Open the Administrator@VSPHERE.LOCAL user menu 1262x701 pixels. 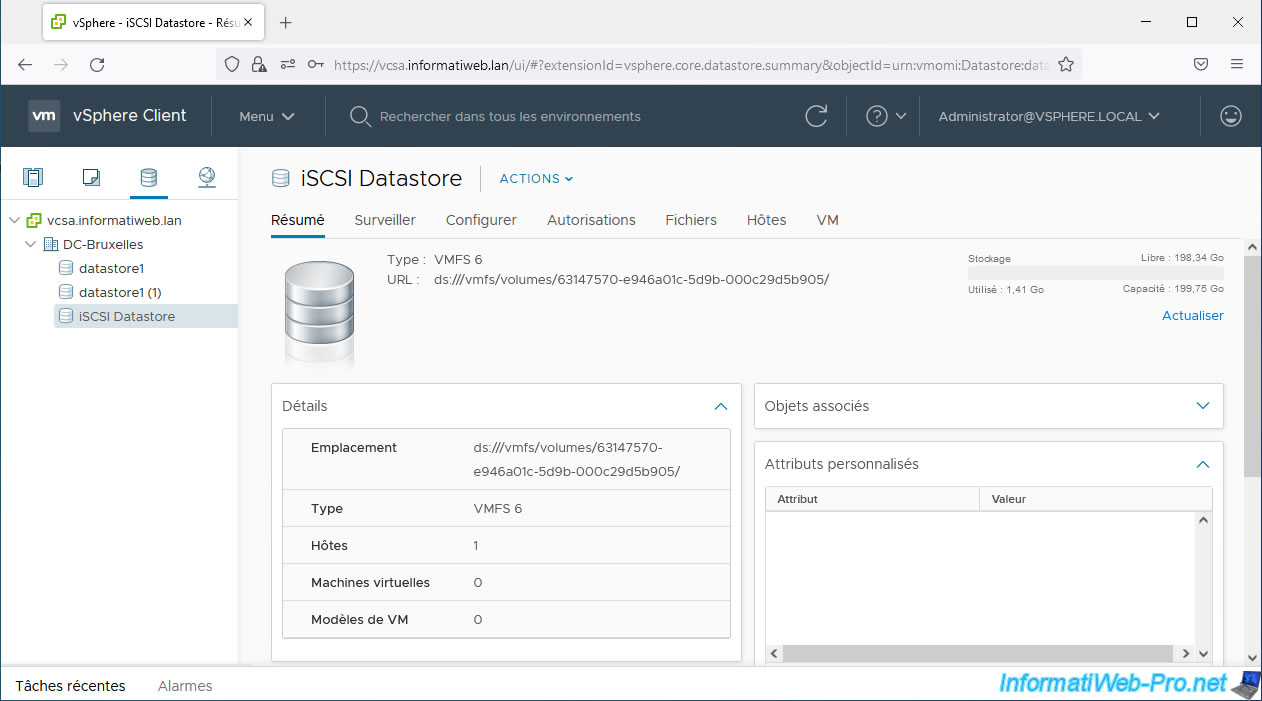[1049, 116]
